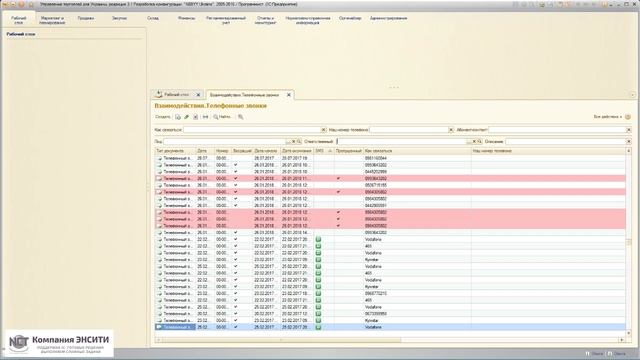Click document icon of the 26.07.2017 row
Screen dimensions: 640x360
tap(159, 158)
